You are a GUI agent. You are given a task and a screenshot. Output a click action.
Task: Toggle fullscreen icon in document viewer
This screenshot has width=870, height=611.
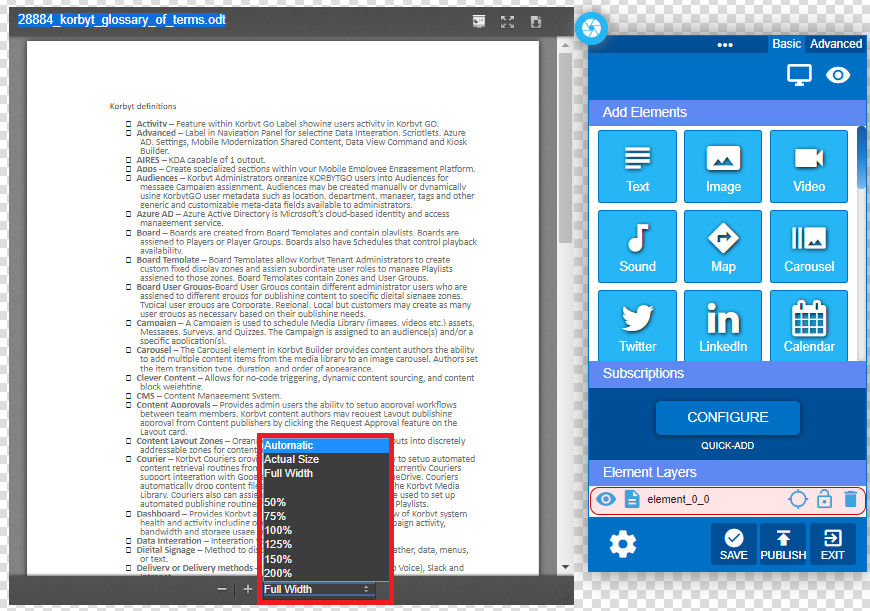pyautogui.click(x=507, y=22)
